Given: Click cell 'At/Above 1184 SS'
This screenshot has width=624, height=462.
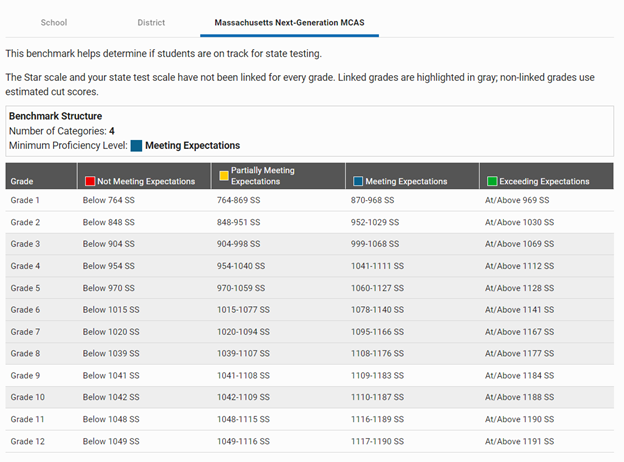Looking at the screenshot, I should click(519, 376).
